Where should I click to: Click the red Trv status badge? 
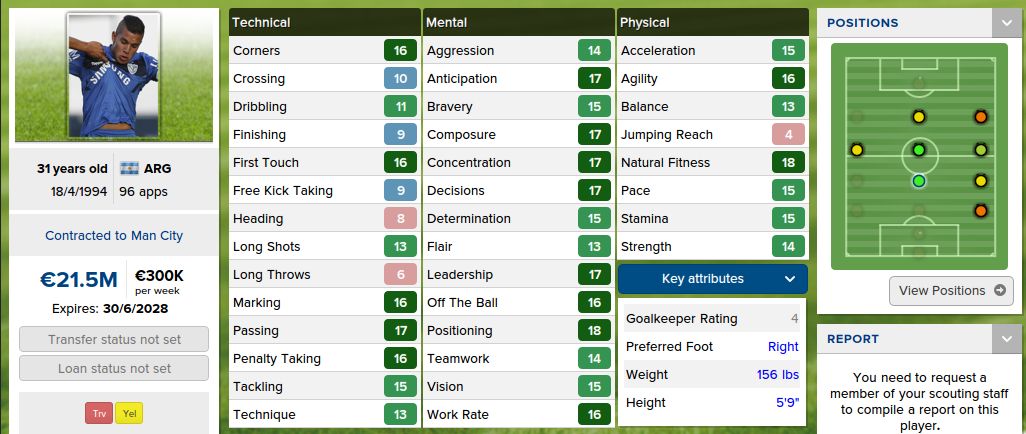pos(99,413)
